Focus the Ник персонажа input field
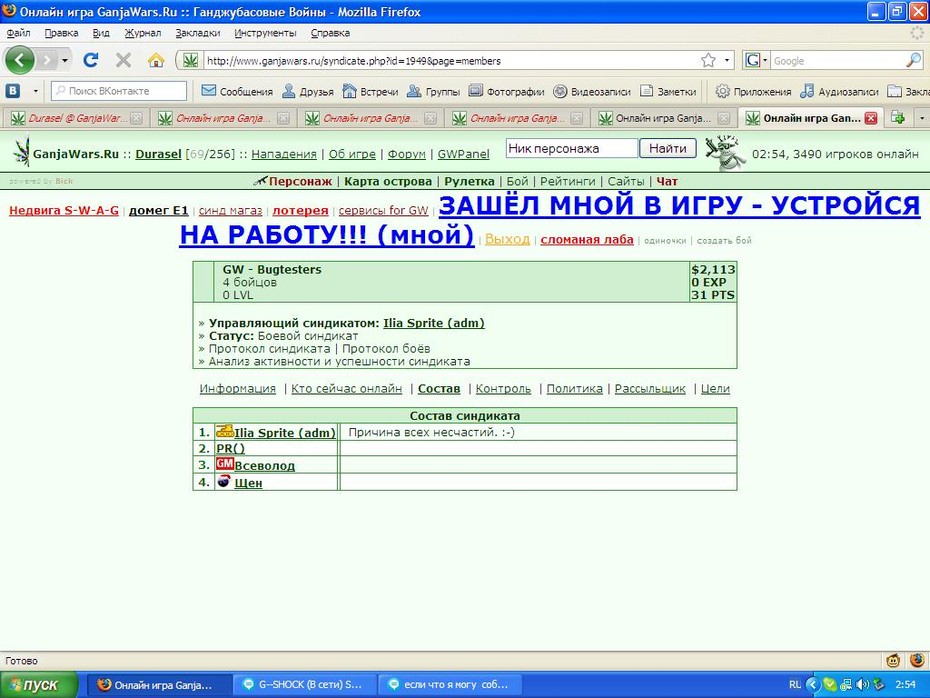Image resolution: width=930 pixels, height=698 pixels. [x=572, y=148]
